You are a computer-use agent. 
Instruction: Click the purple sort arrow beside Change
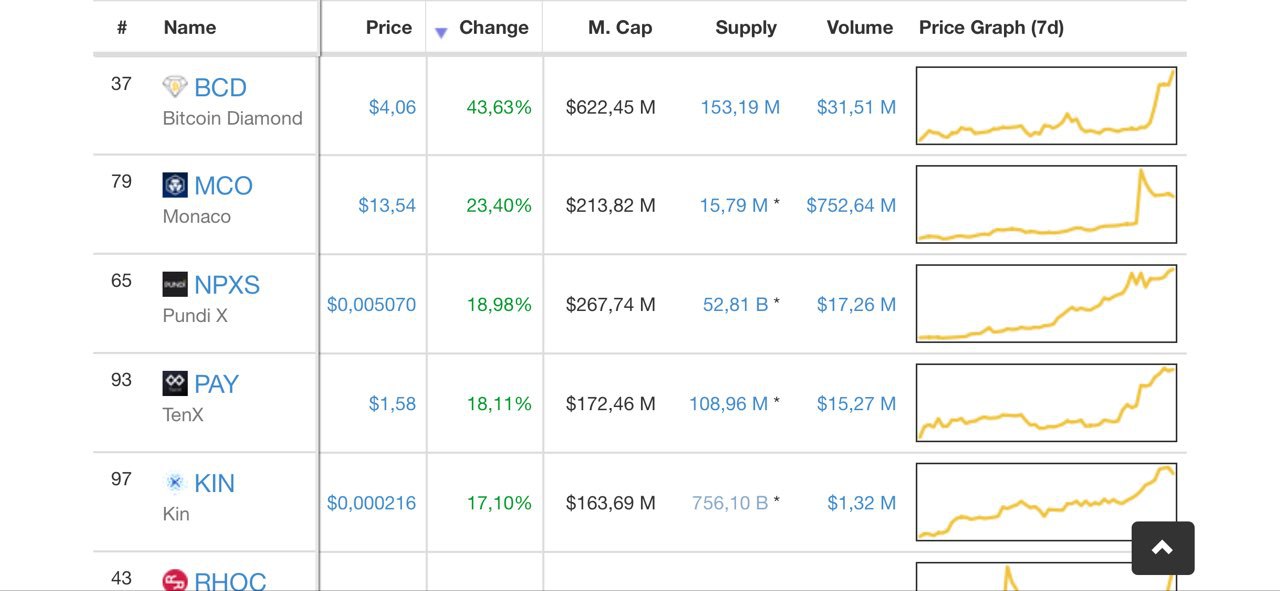[441, 33]
